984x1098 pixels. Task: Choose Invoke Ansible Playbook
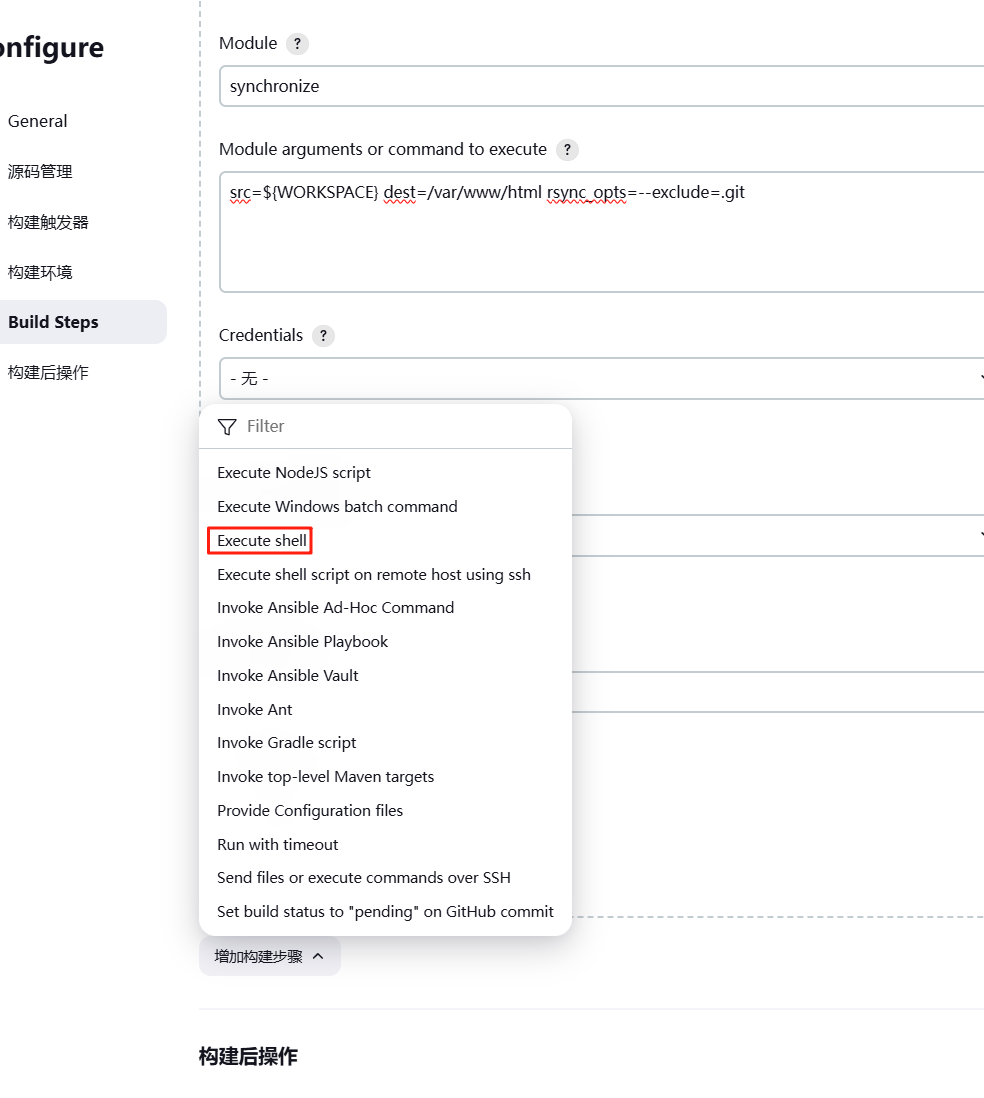coord(302,642)
